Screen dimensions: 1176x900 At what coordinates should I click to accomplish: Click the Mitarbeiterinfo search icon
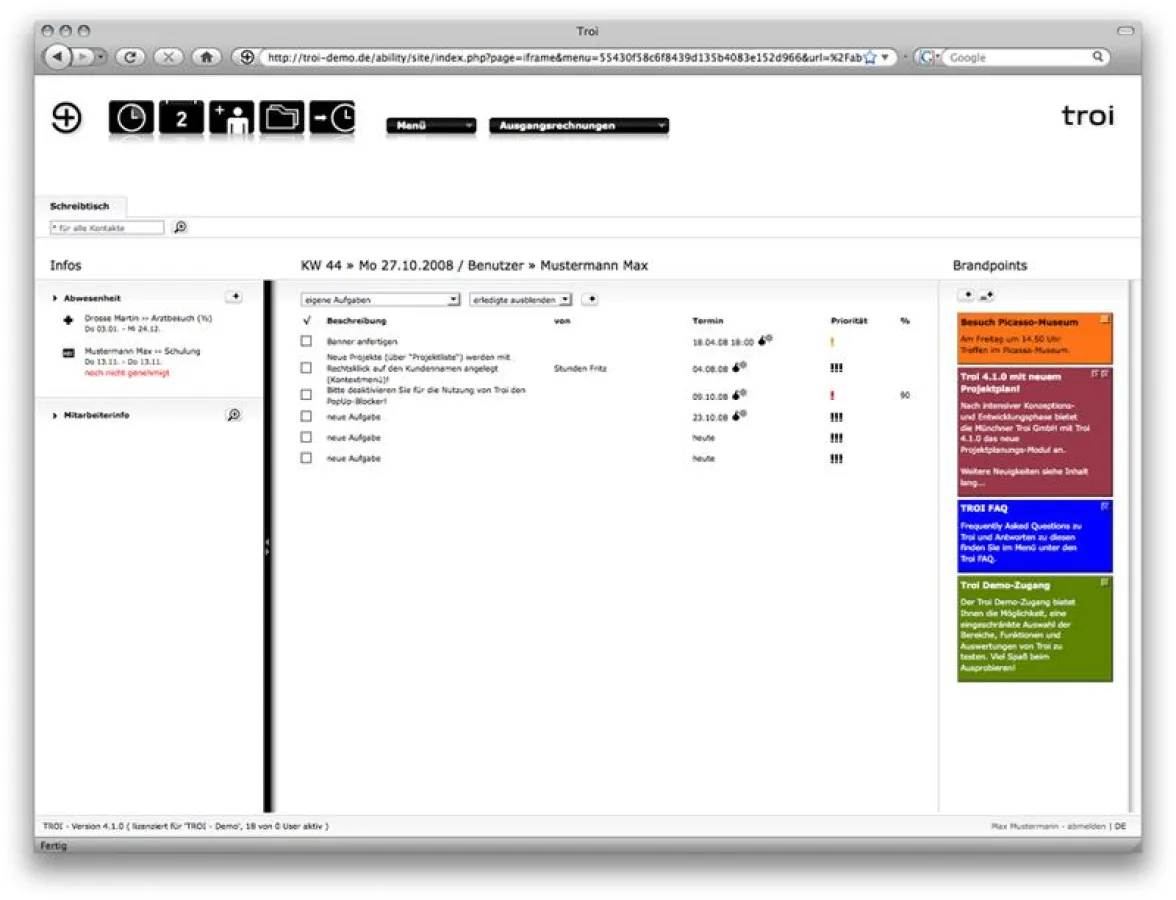(x=233, y=415)
